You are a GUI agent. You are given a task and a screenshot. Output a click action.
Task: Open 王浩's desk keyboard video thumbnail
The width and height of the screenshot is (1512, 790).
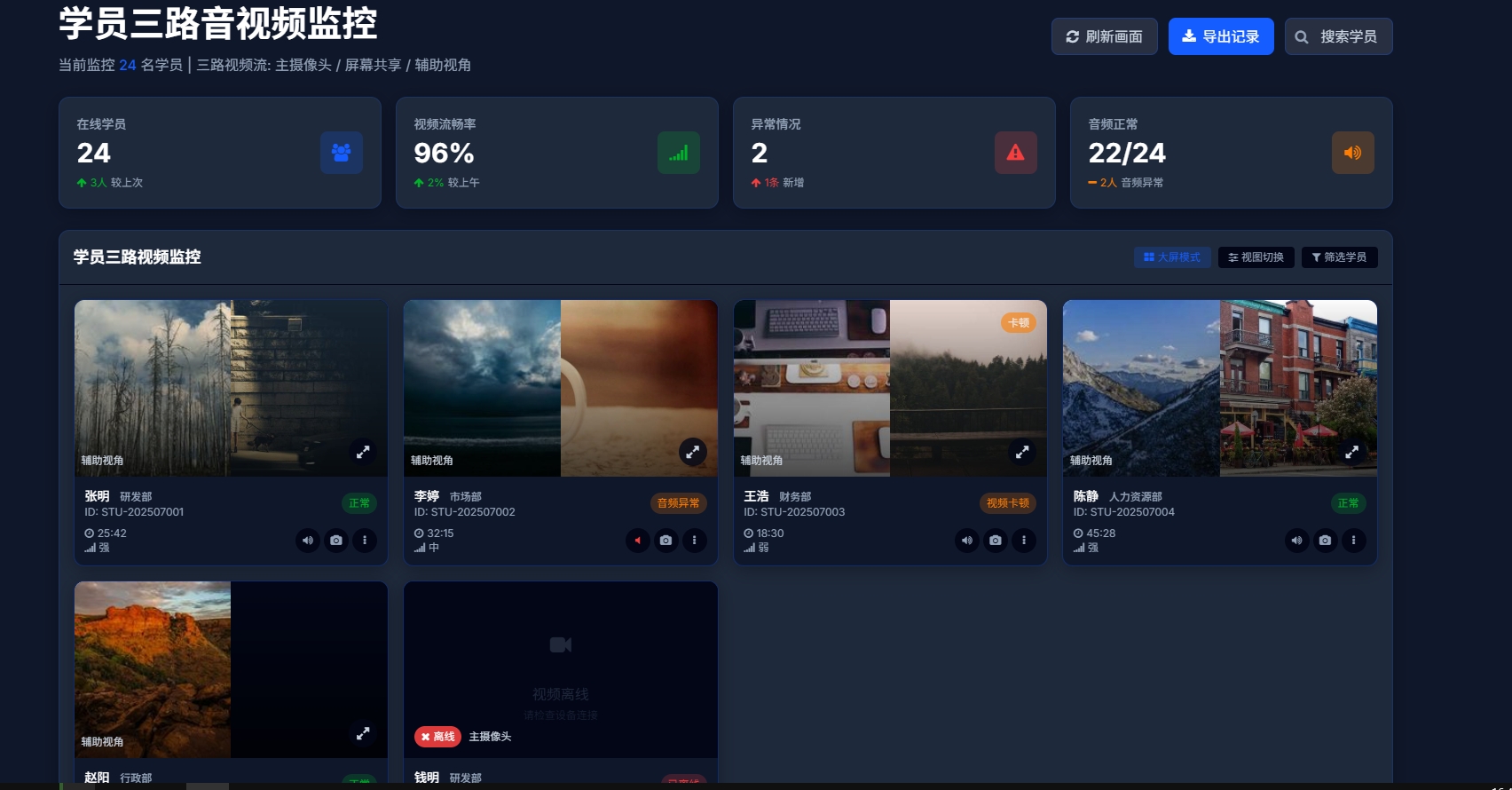pyautogui.click(x=812, y=388)
